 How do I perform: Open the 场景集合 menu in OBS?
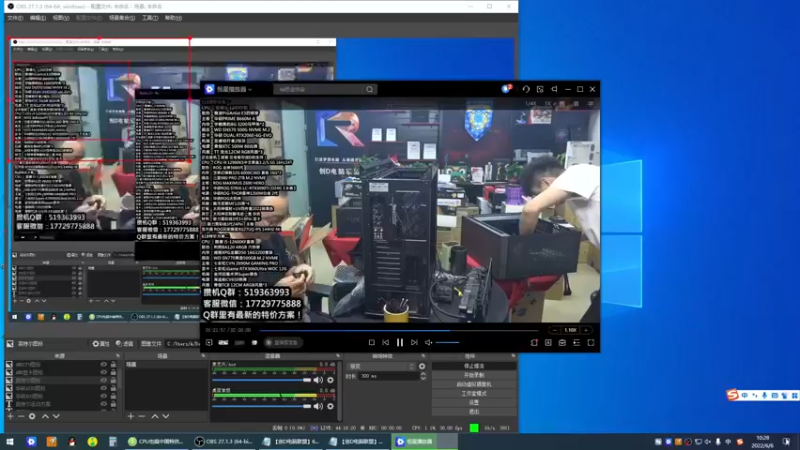pyautogui.click(x=122, y=18)
